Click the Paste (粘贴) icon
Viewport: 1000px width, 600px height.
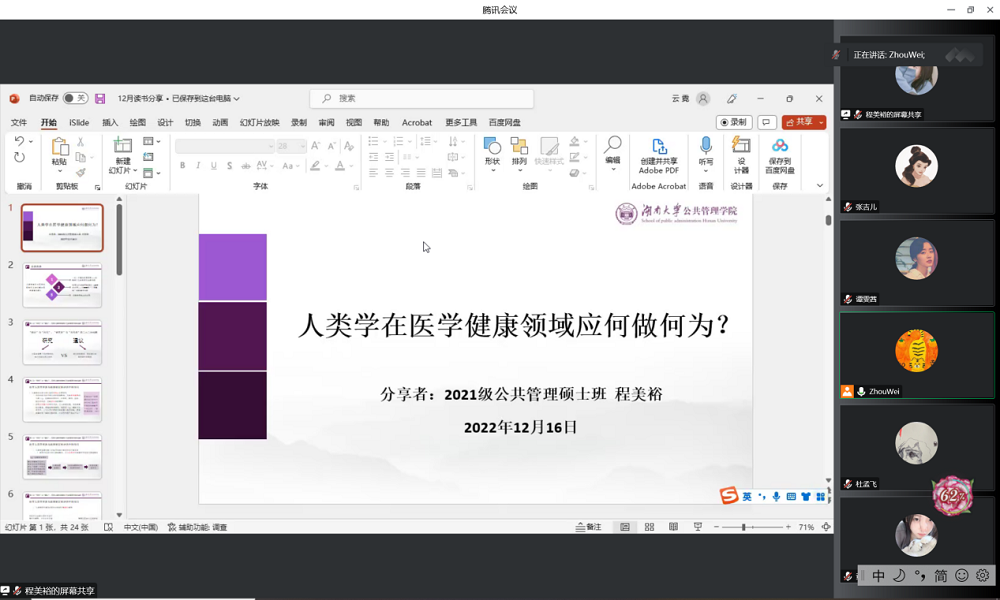tap(60, 148)
